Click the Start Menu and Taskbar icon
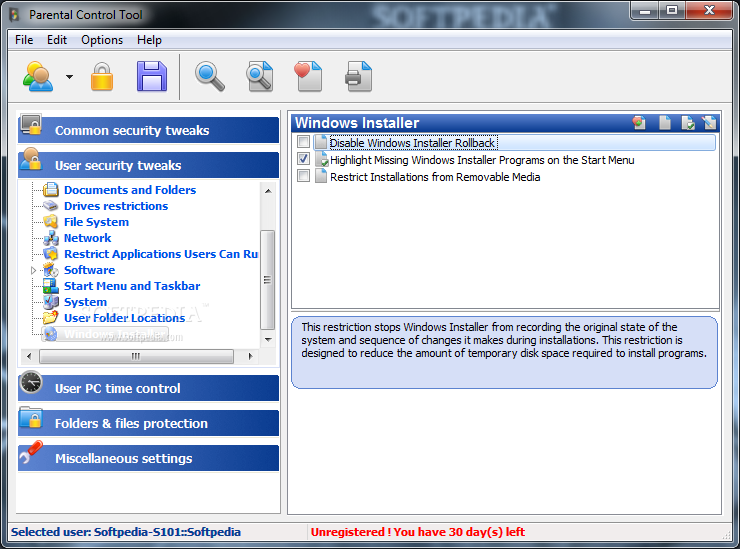 (x=50, y=286)
